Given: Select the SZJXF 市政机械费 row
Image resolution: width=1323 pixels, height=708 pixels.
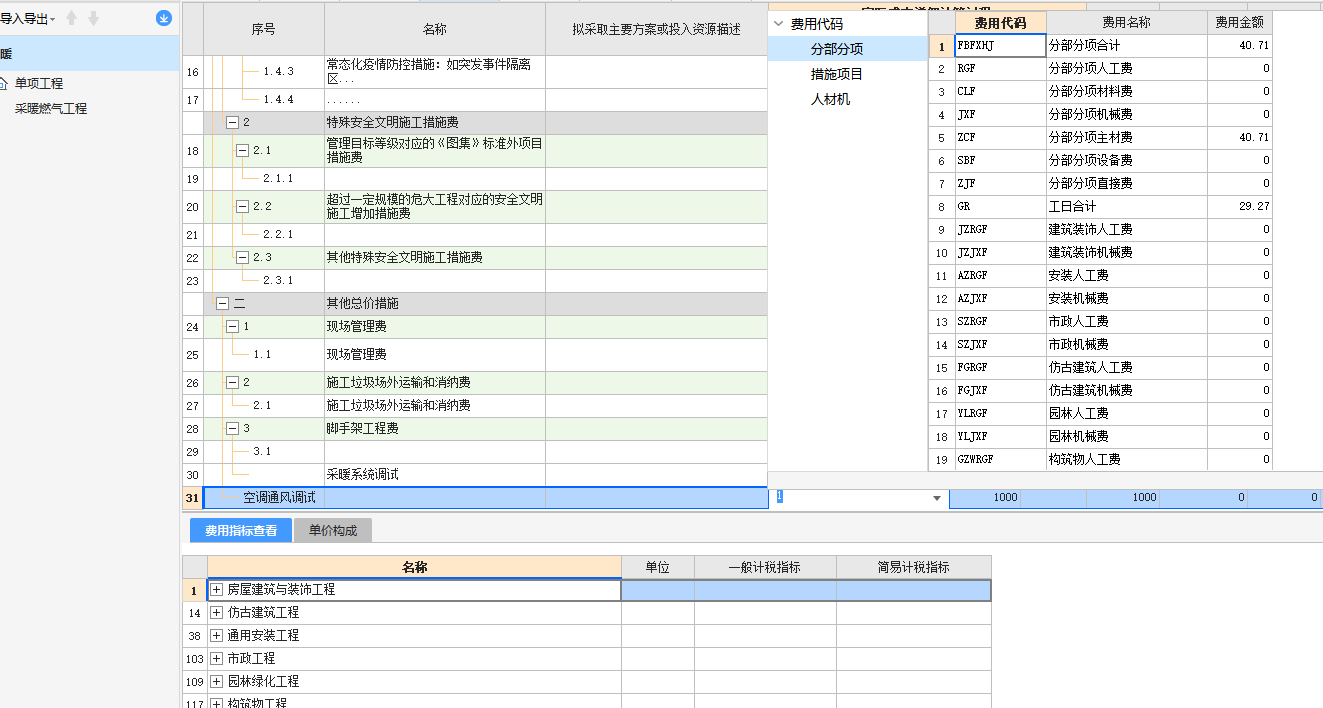Looking at the screenshot, I should [1100, 345].
